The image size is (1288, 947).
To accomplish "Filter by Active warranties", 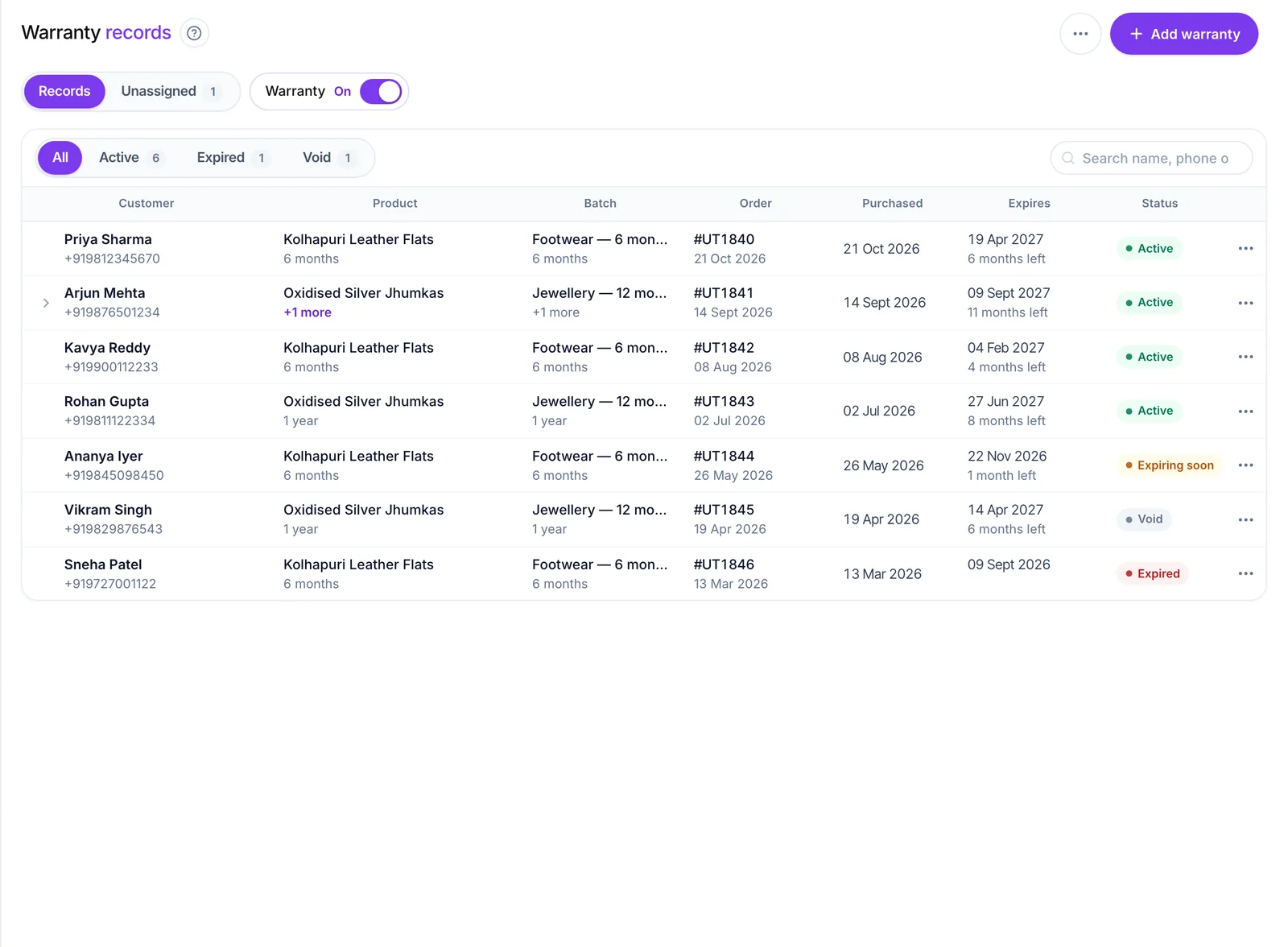I will click(130, 157).
